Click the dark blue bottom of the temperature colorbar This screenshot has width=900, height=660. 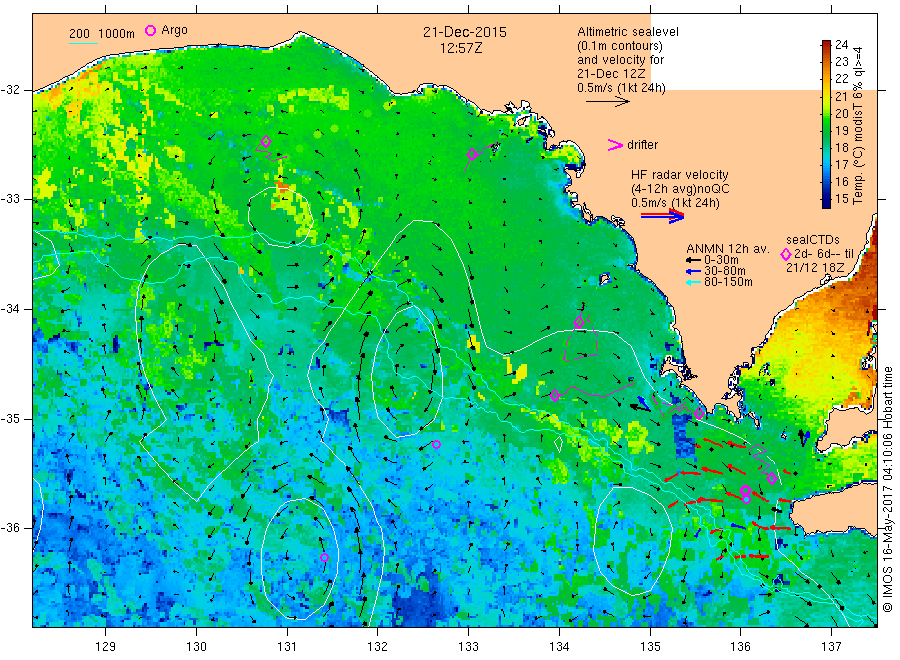(x=826, y=201)
